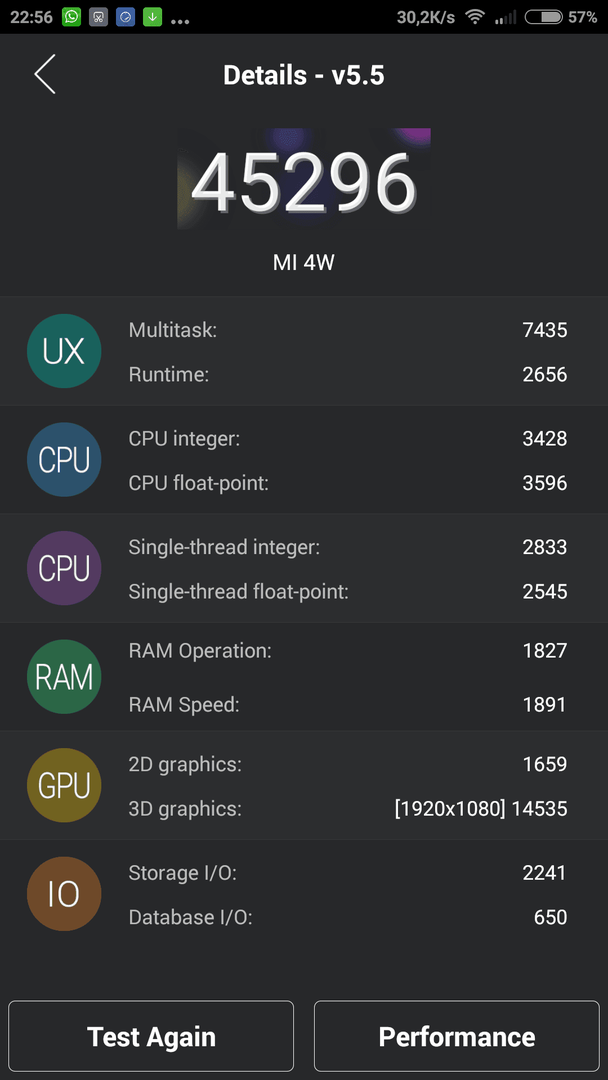
Task: Tap the RAM Speed result row
Action: pos(348,705)
